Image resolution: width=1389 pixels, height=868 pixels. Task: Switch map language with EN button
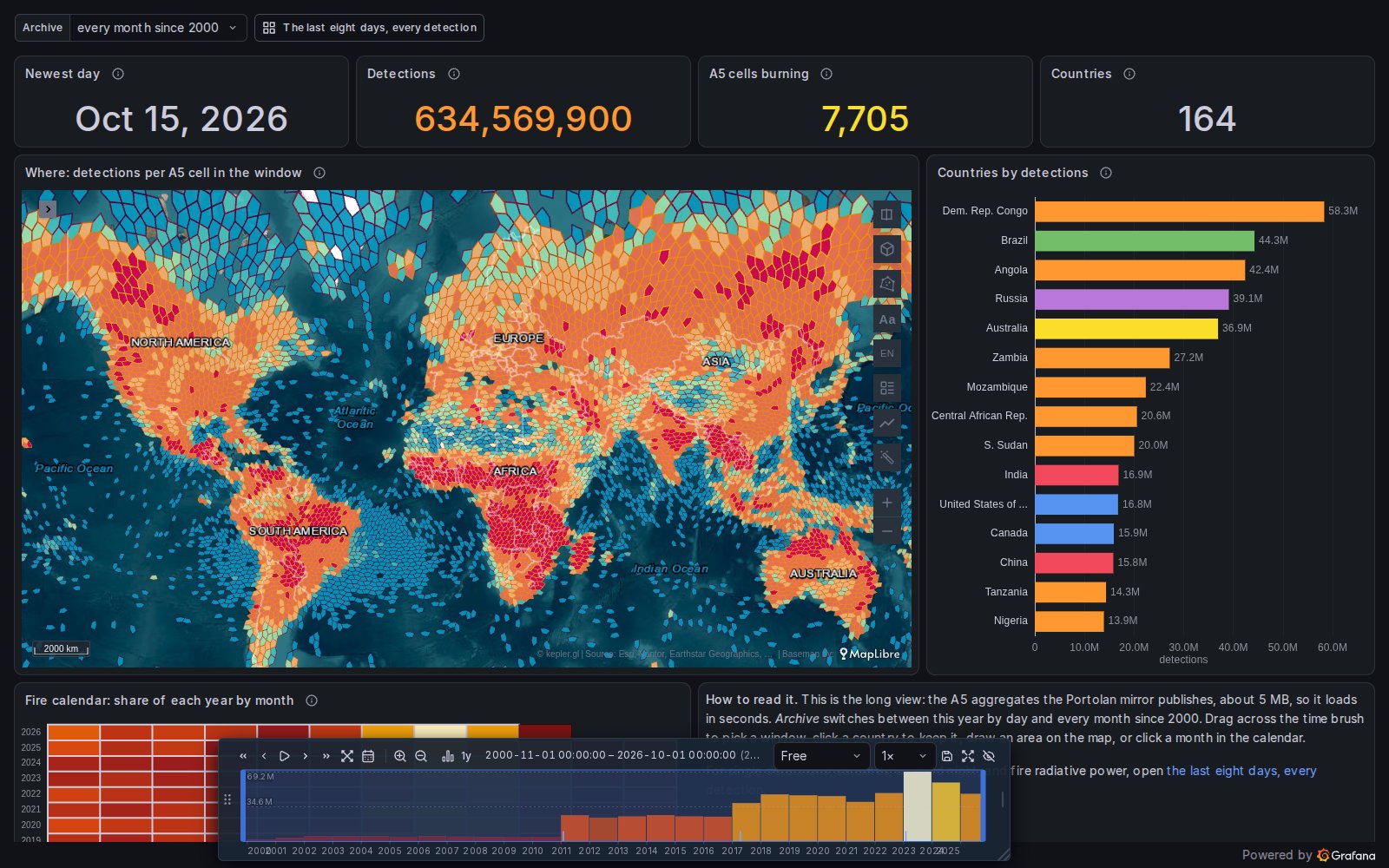click(886, 353)
